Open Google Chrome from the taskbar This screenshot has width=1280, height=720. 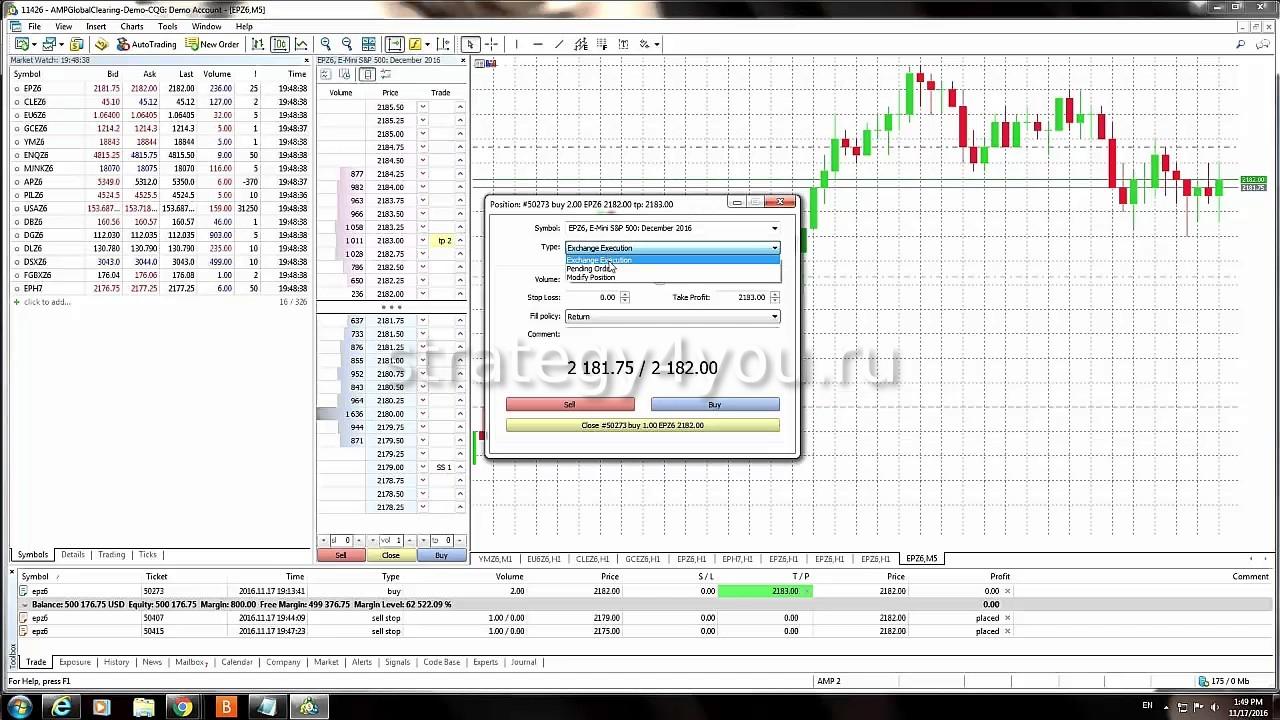point(183,708)
